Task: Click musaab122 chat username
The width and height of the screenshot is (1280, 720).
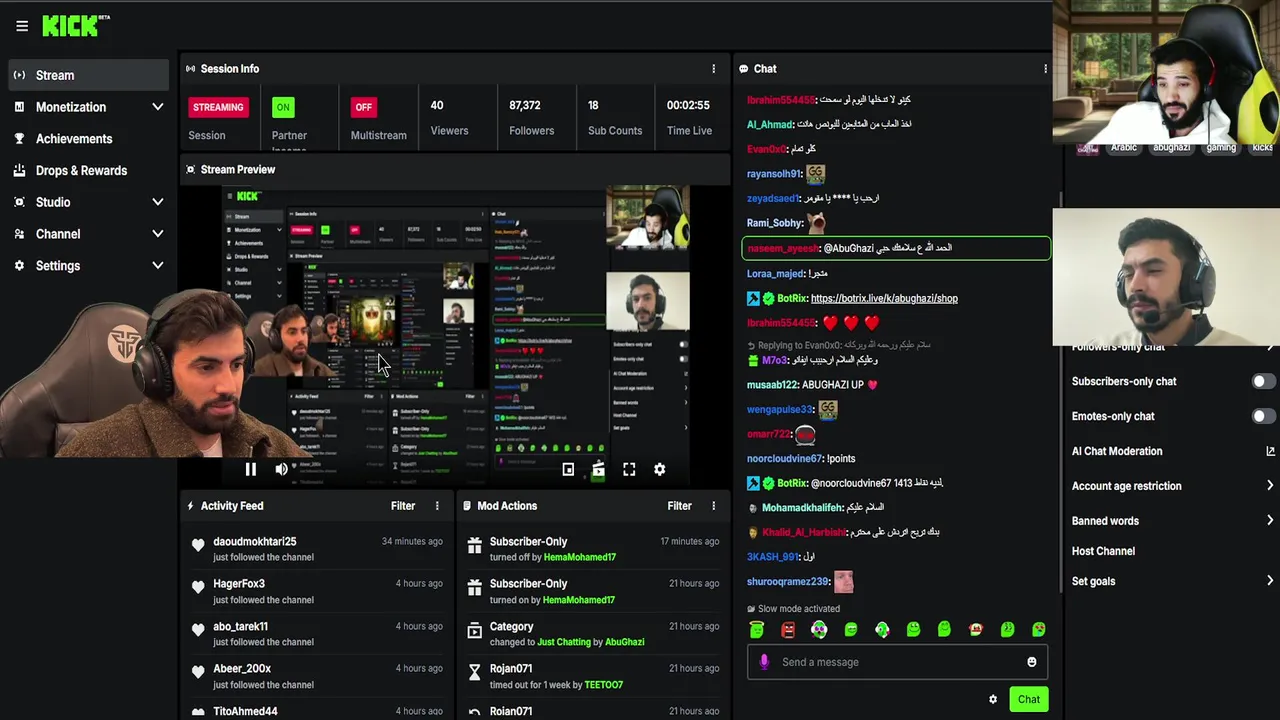Action: pyautogui.click(x=771, y=385)
